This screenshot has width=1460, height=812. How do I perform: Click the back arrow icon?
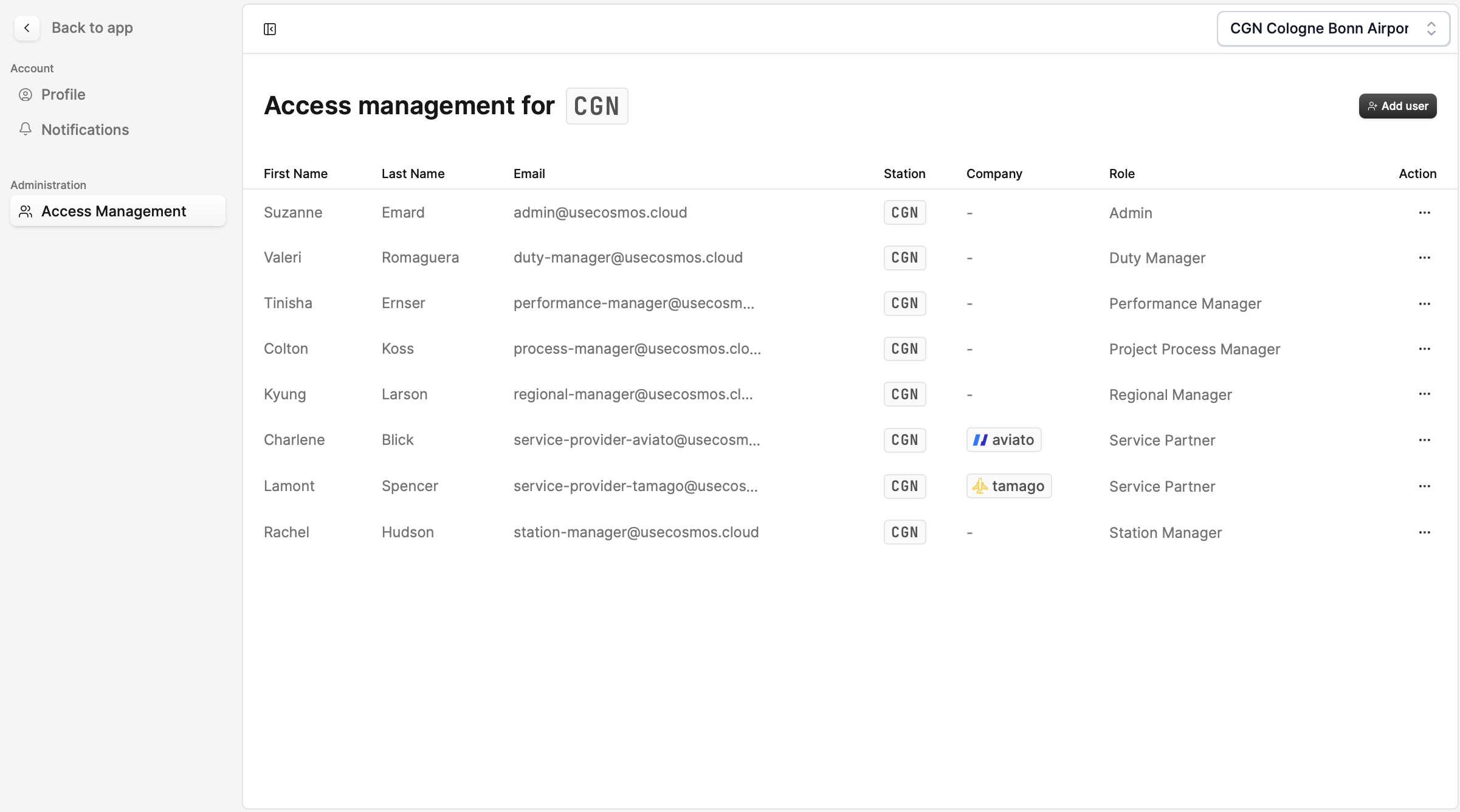27,28
